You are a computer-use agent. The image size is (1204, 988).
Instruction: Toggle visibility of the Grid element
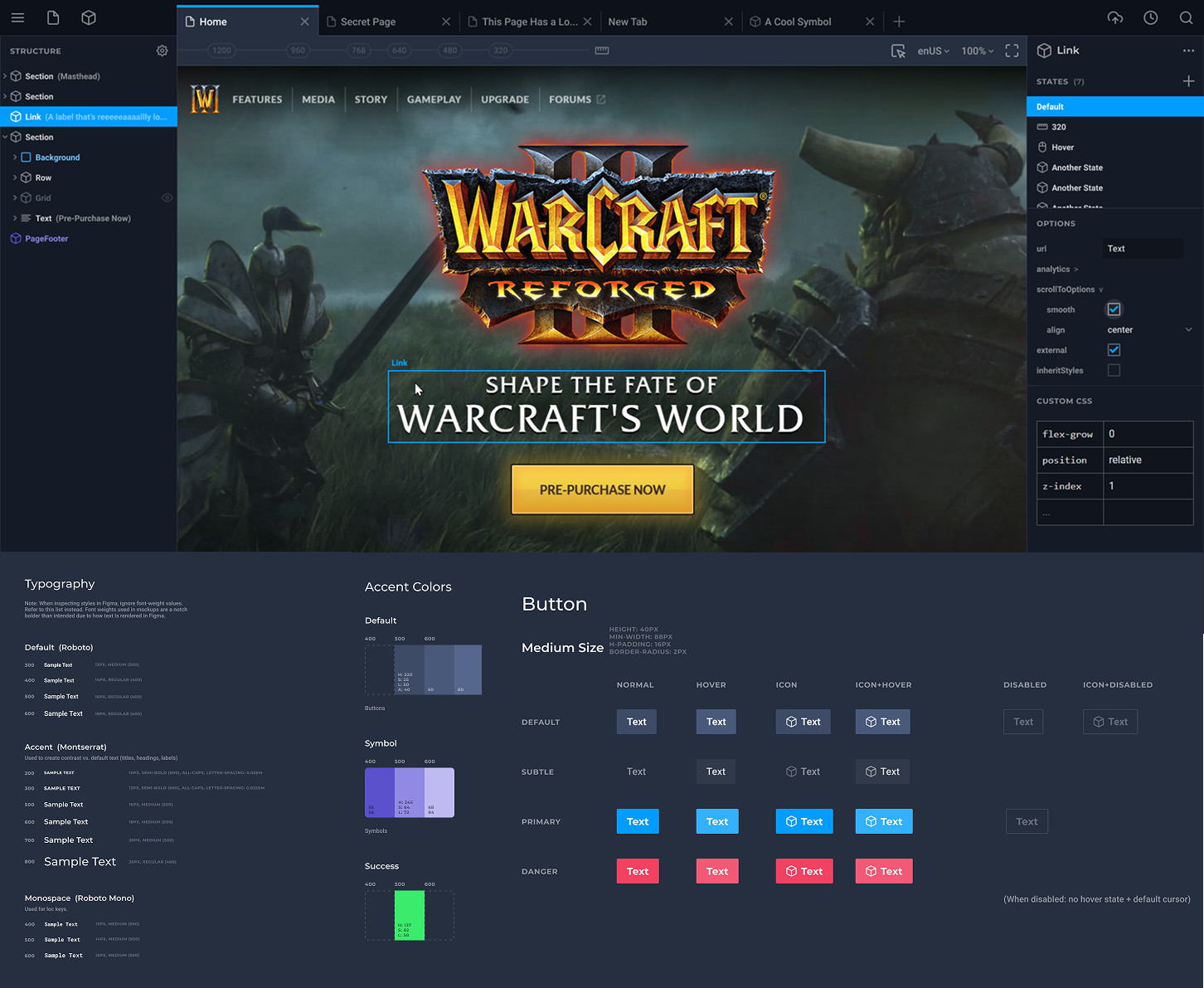(x=167, y=197)
